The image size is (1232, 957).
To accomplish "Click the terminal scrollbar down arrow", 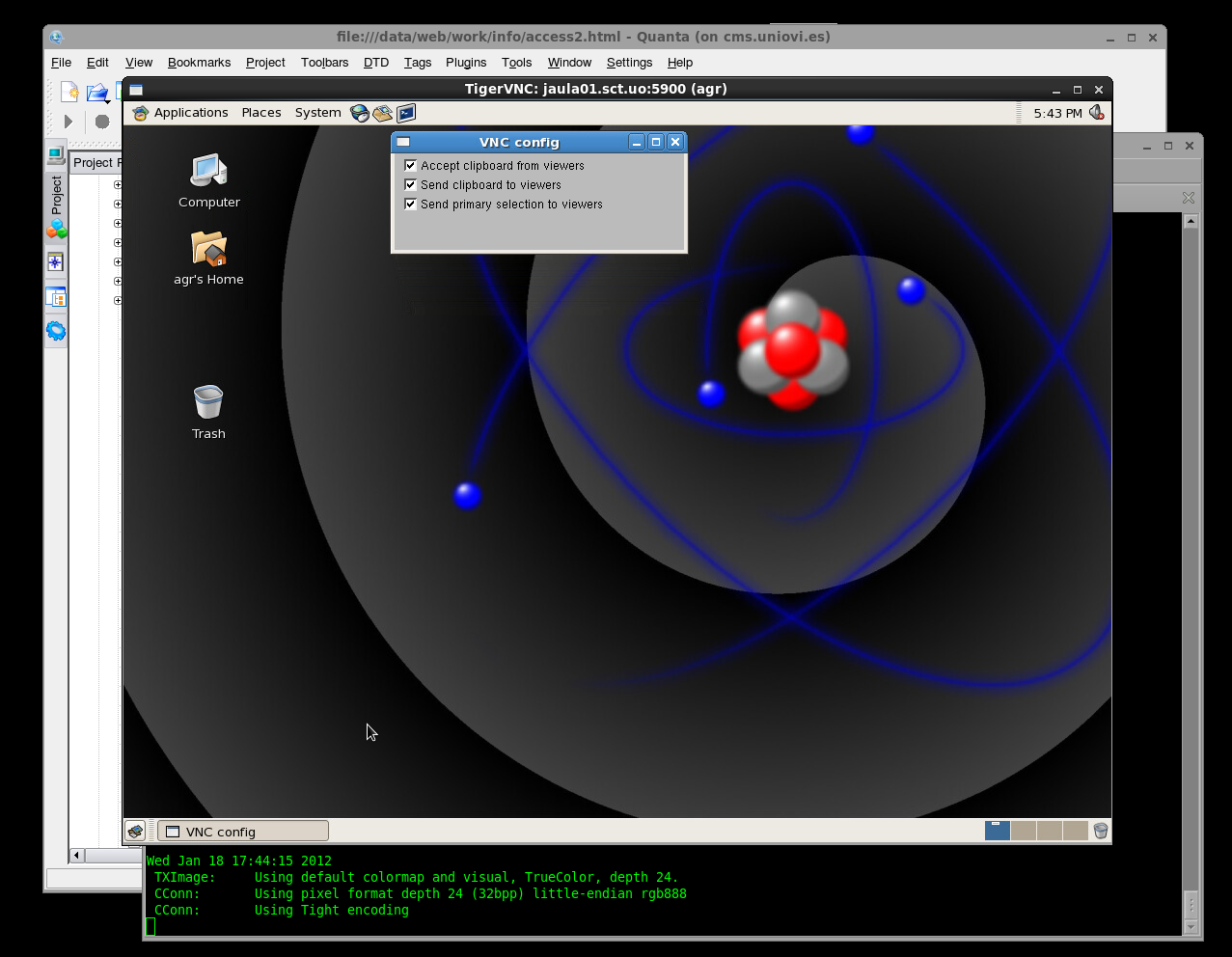I will tap(1191, 926).
